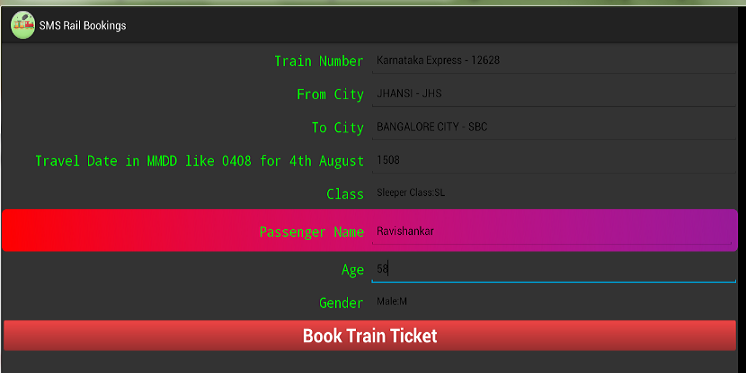The width and height of the screenshot is (746, 373).
Task: Click the green To City label
Action: 338,128
